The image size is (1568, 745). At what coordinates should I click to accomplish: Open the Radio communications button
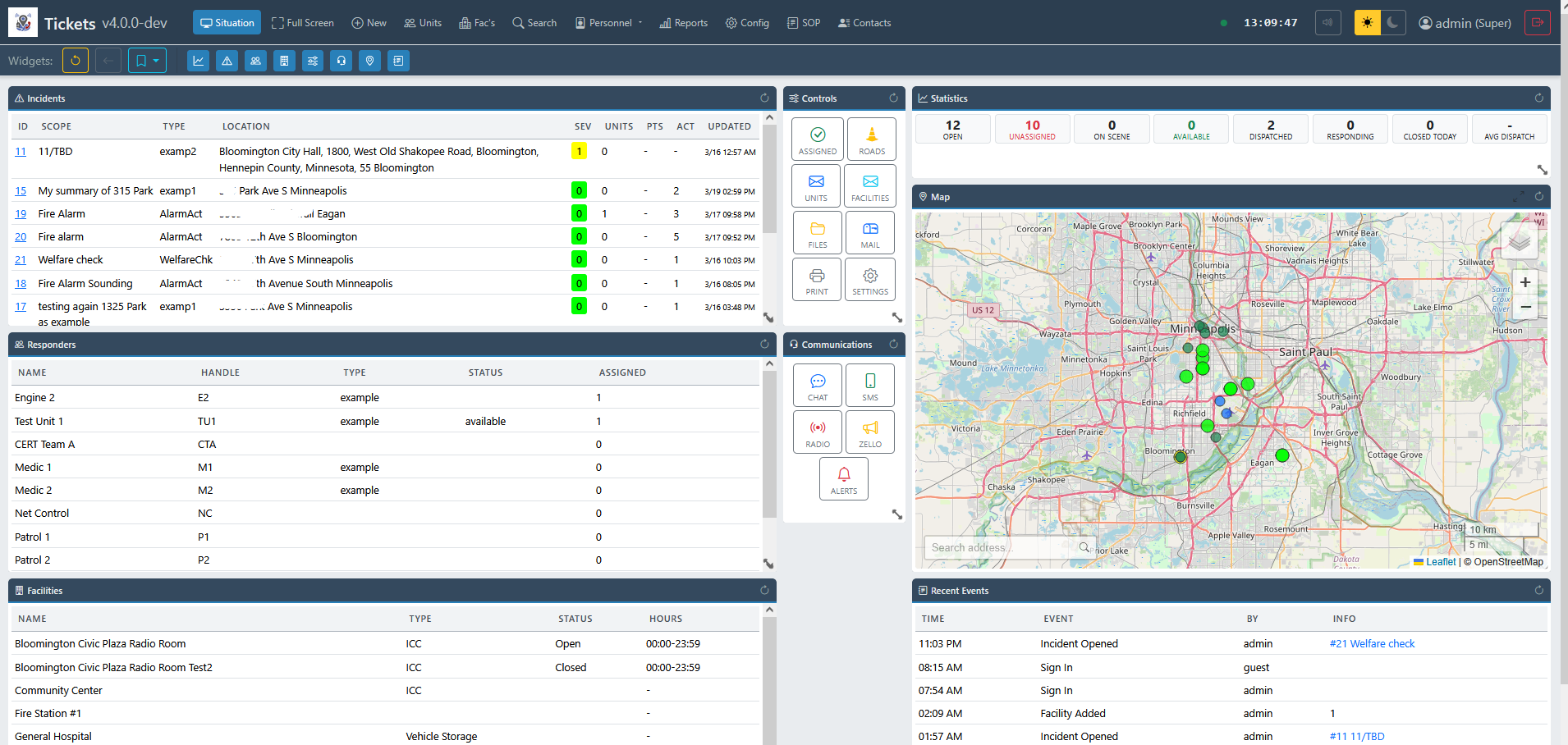click(x=818, y=432)
